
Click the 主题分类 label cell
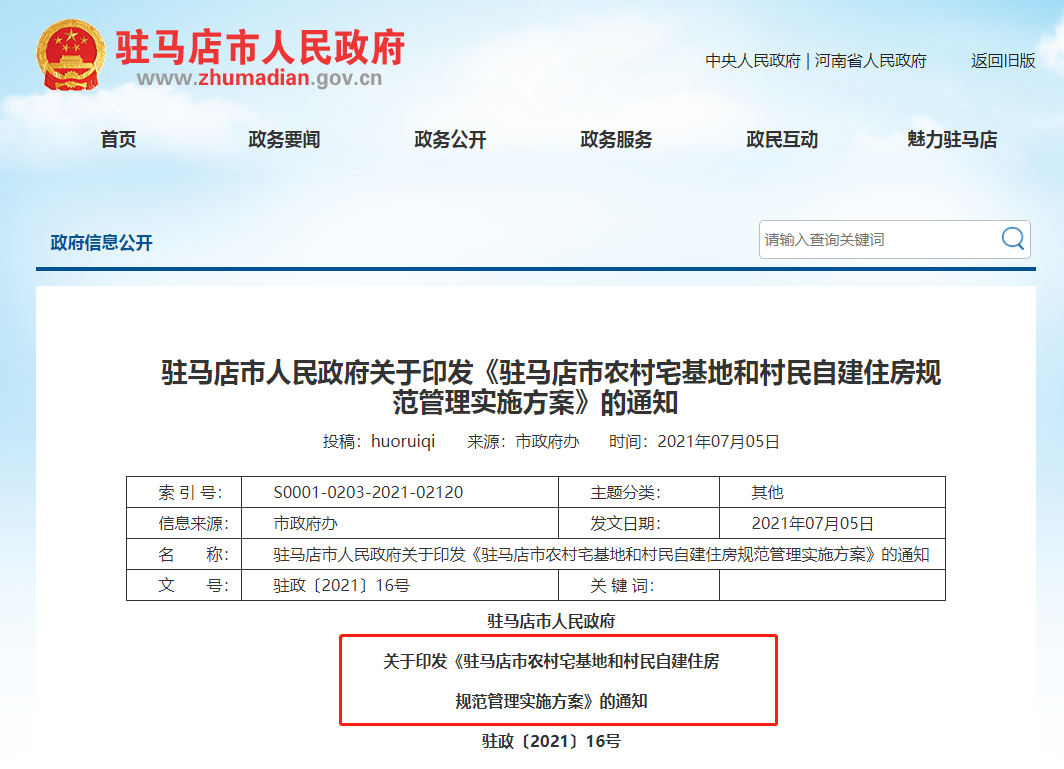pos(639,492)
